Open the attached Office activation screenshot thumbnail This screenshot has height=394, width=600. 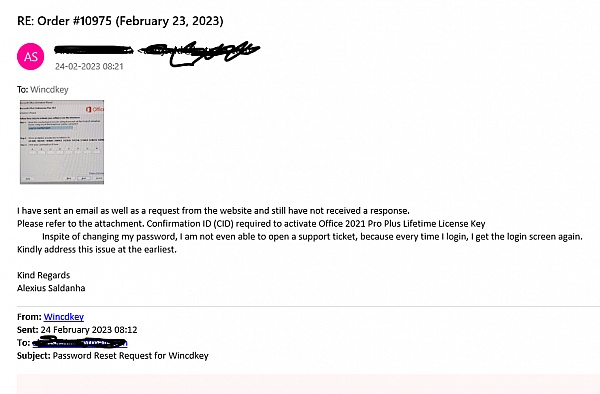coord(62,142)
